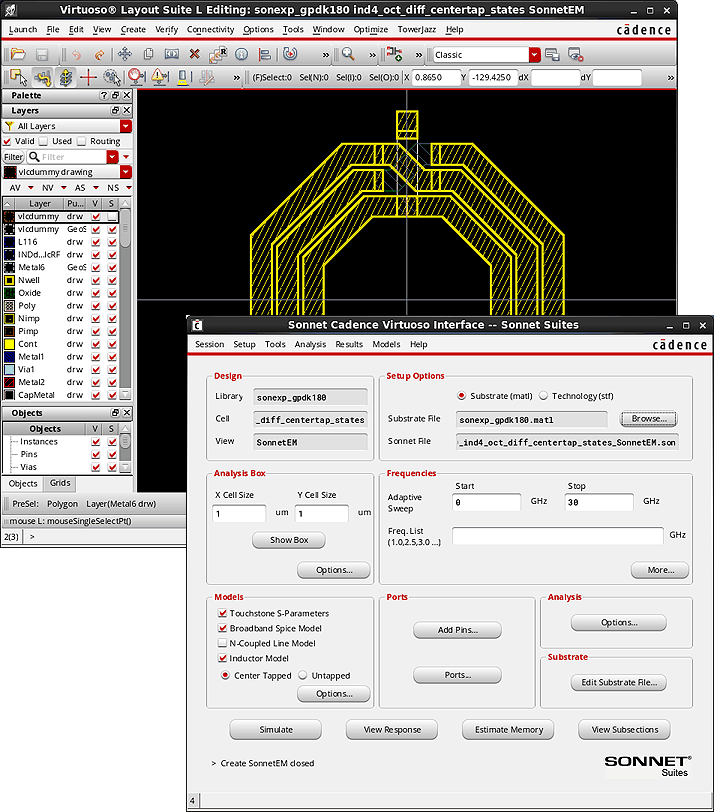Click the Create Instance icon
The image size is (714, 812).
(395, 54)
